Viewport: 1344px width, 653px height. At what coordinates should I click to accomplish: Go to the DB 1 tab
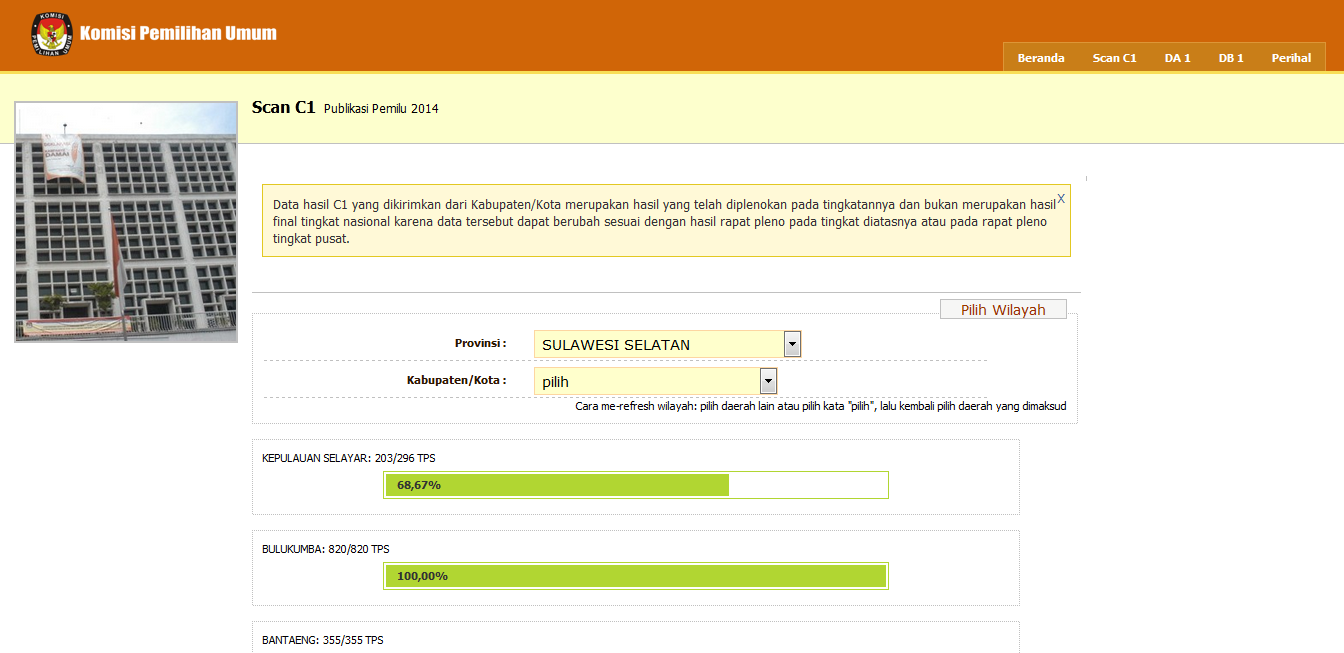(x=1230, y=58)
